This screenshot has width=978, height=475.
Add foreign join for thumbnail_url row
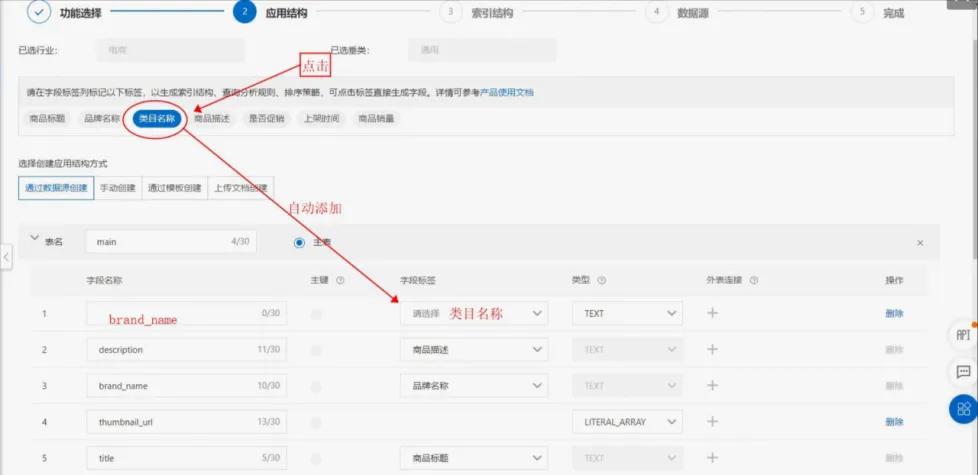coord(712,421)
